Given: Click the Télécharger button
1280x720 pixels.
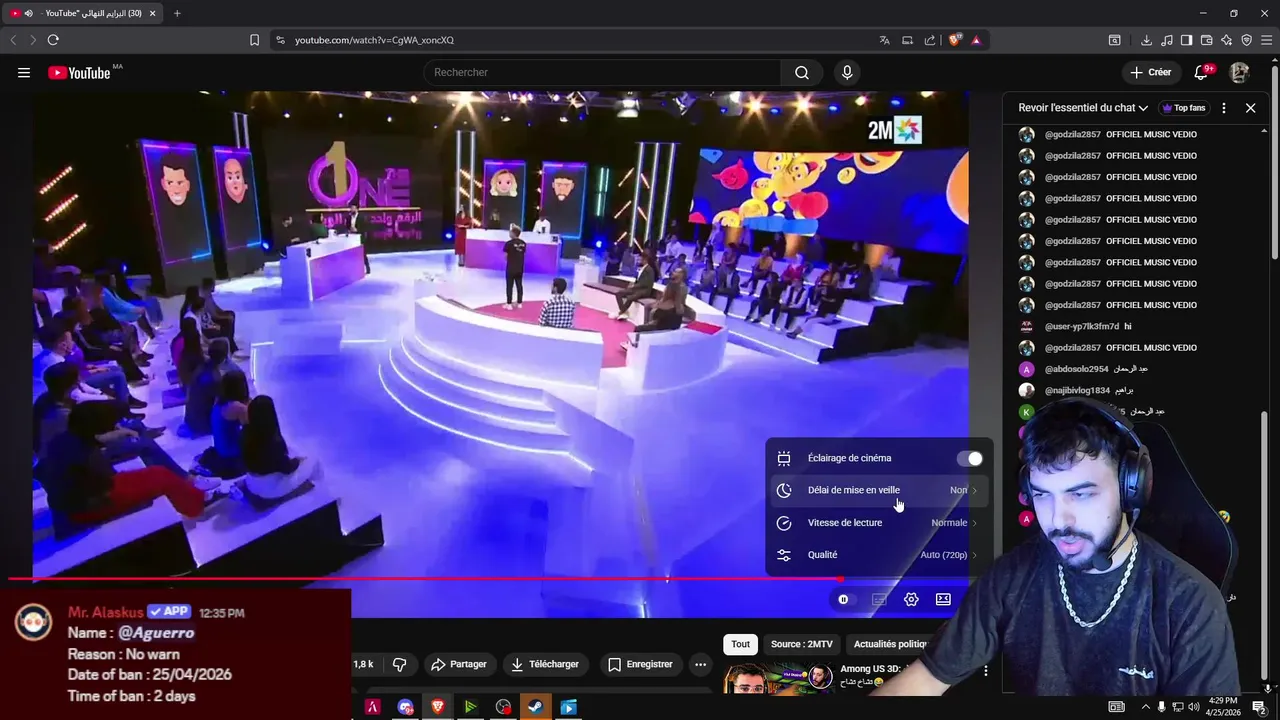Looking at the screenshot, I should [546, 664].
